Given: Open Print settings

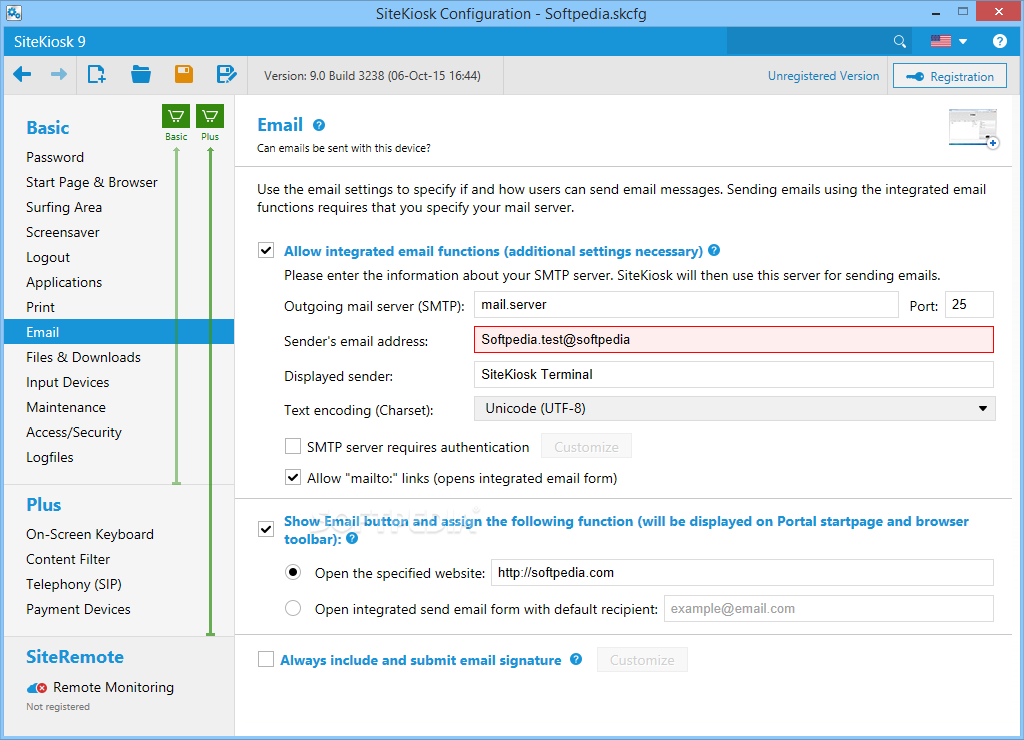Looking at the screenshot, I should tap(40, 307).
